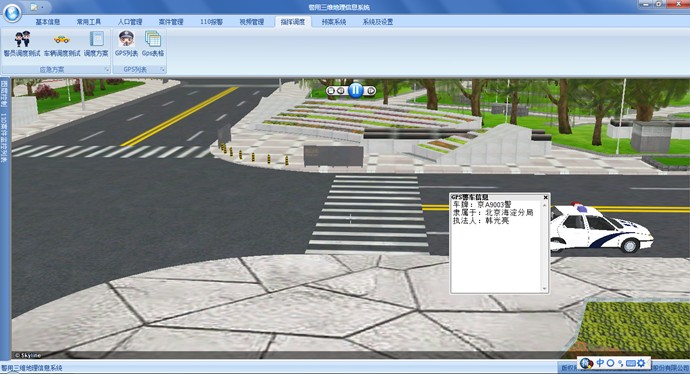Click the step backward playback button

341,90
